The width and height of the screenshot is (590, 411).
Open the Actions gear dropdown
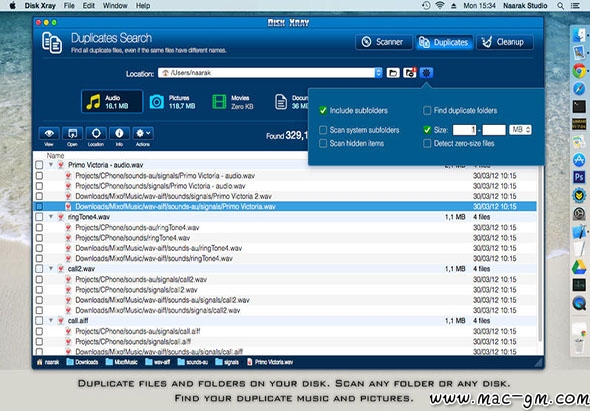(x=143, y=133)
